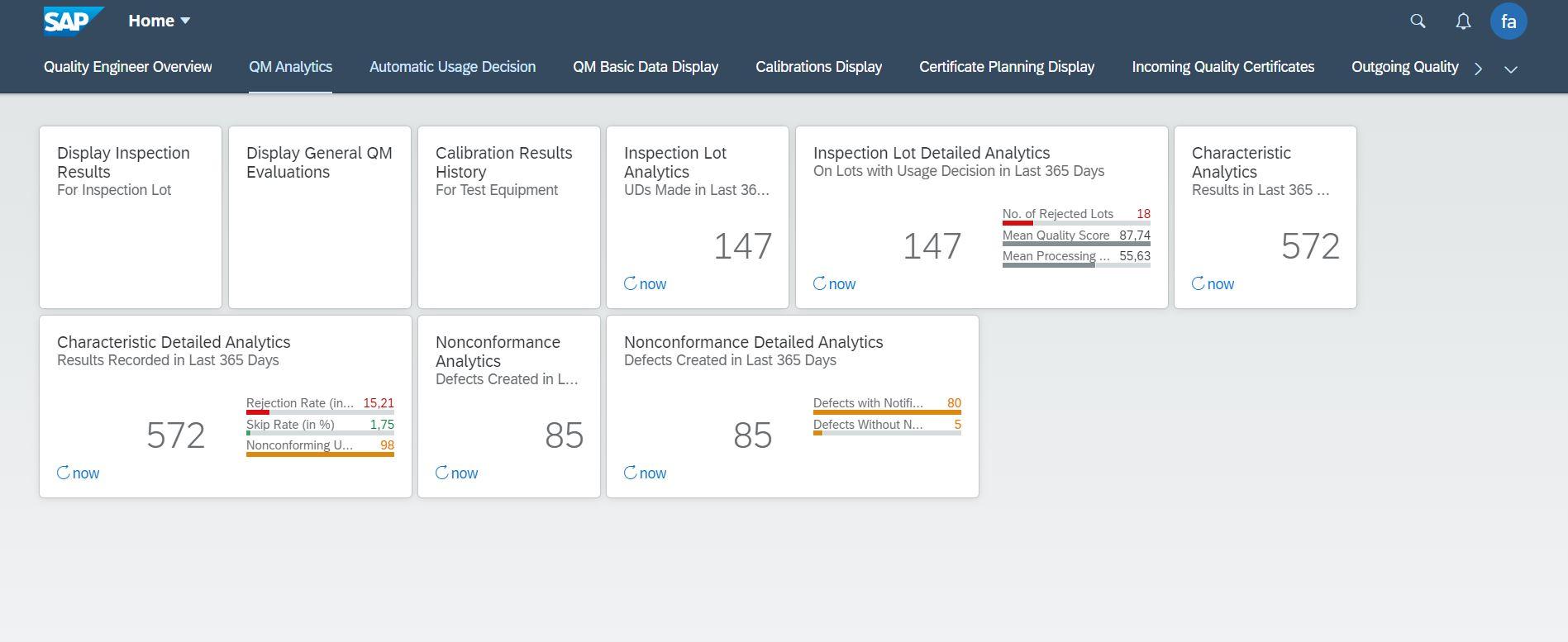The width and height of the screenshot is (1568, 642).
Task: Click the 85 value in Nonconformance Detailed Analytics
Action: click(752, 435)
